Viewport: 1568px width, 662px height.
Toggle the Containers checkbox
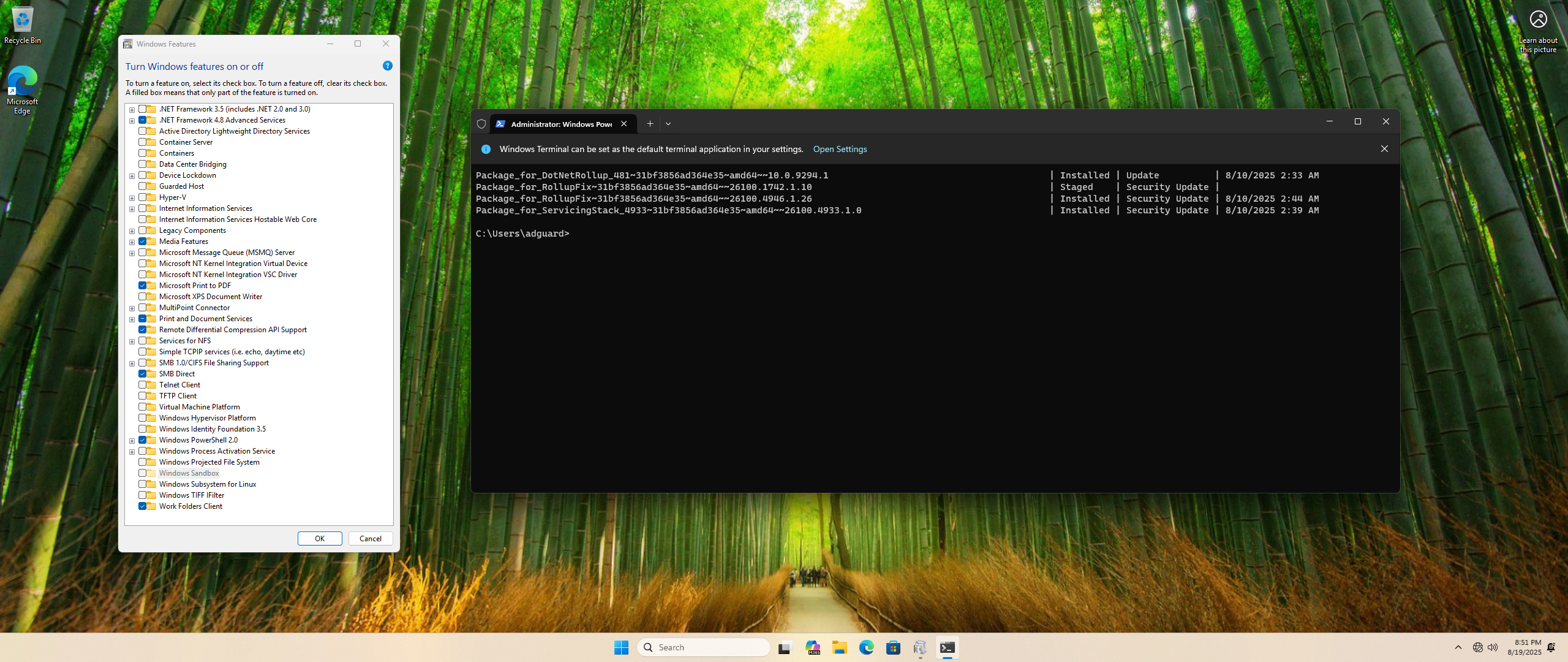pos(142,153)
